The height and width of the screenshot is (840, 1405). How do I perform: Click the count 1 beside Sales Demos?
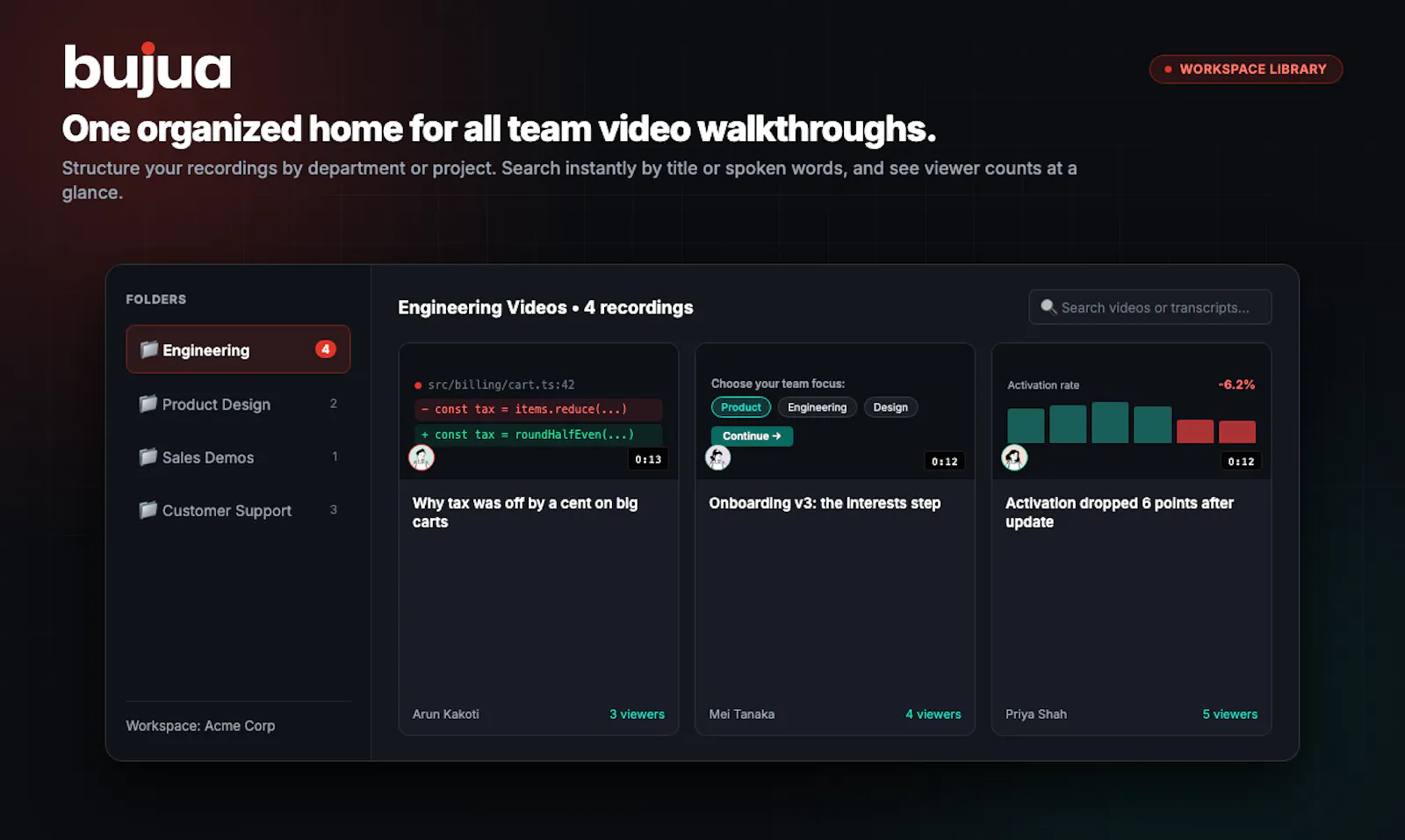point(335,456)
